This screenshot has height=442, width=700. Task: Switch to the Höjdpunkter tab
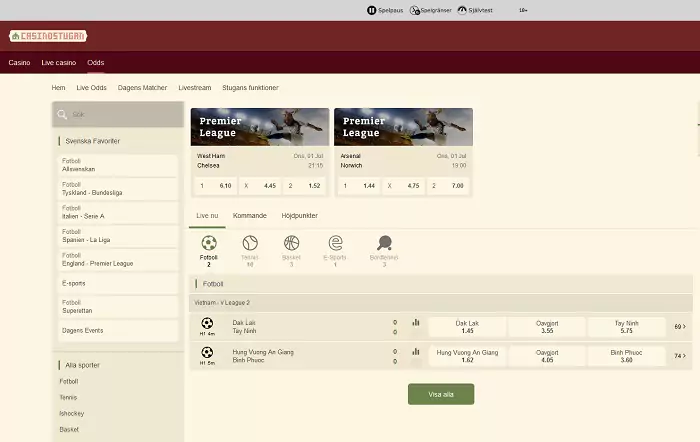[300, 216]
